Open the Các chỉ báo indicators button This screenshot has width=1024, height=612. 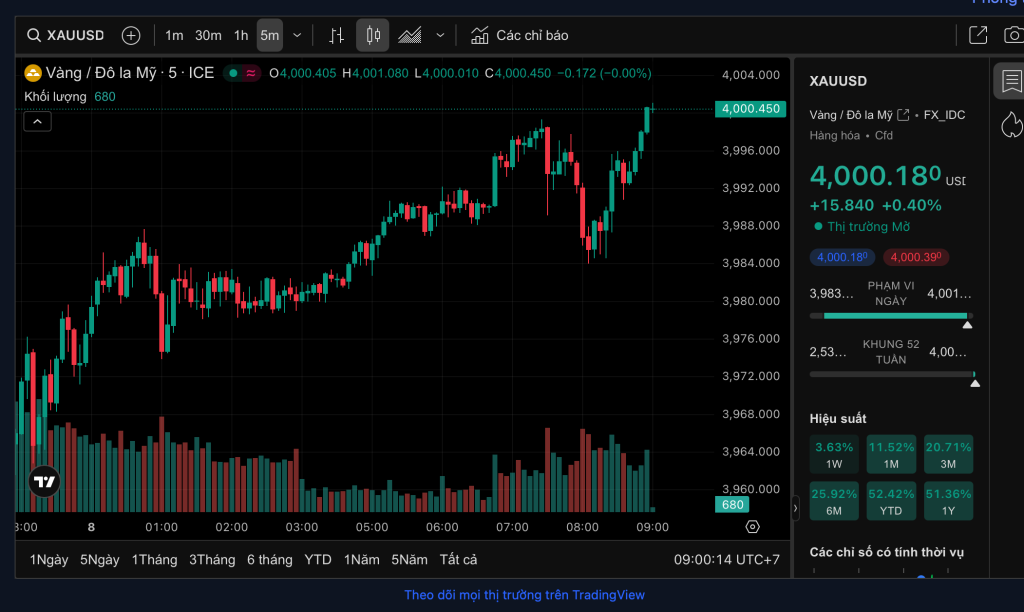(520, 35)
